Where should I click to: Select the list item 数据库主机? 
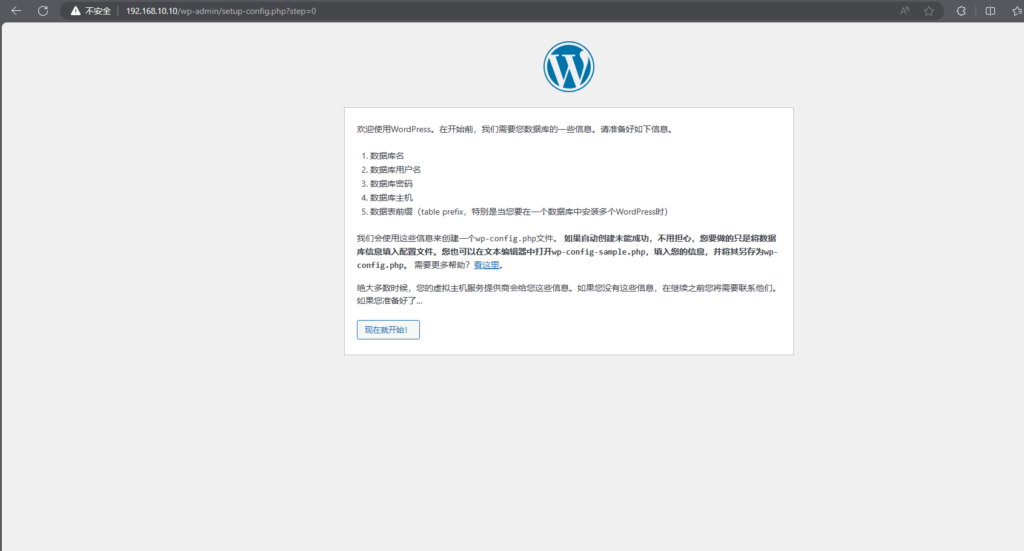pos(391,197)
